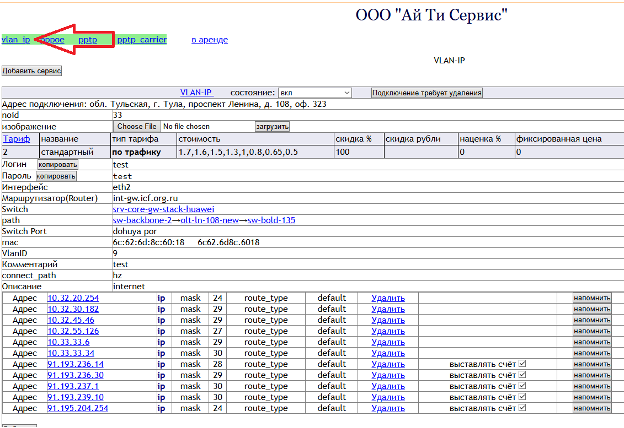Click the Switch Port value 'dohuya por'
Viewport: 624px width, 428px height.
pos(135,231)
